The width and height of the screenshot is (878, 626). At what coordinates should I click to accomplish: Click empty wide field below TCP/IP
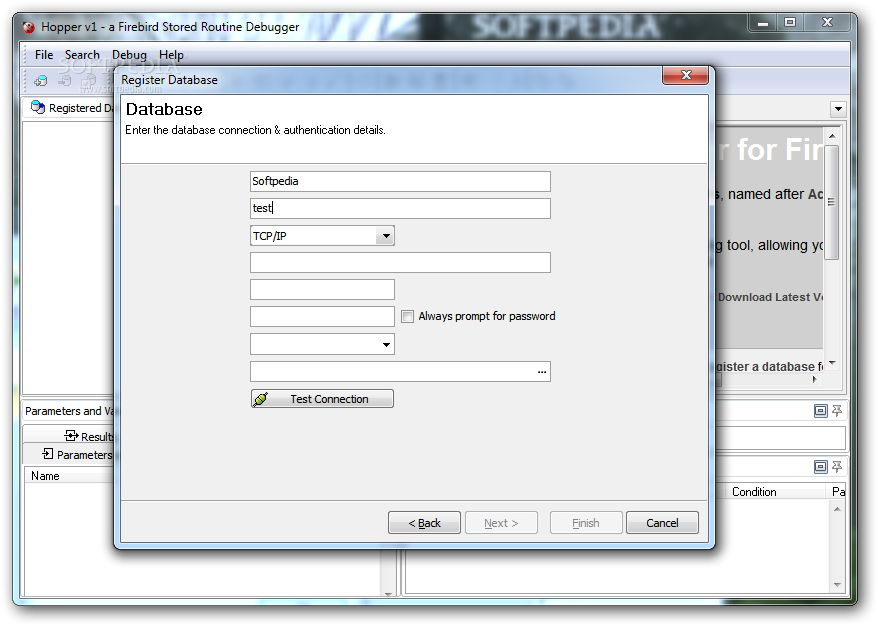point(400,263)
